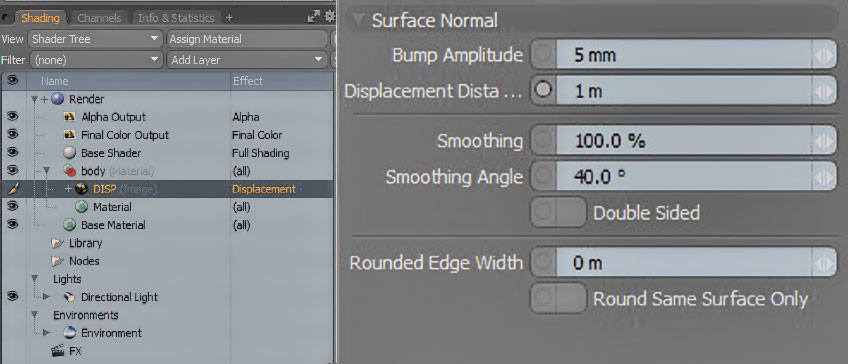This screenshot has width=848, height=364.
Task: Click the Alpha Output icon
Action: point(69,117)
